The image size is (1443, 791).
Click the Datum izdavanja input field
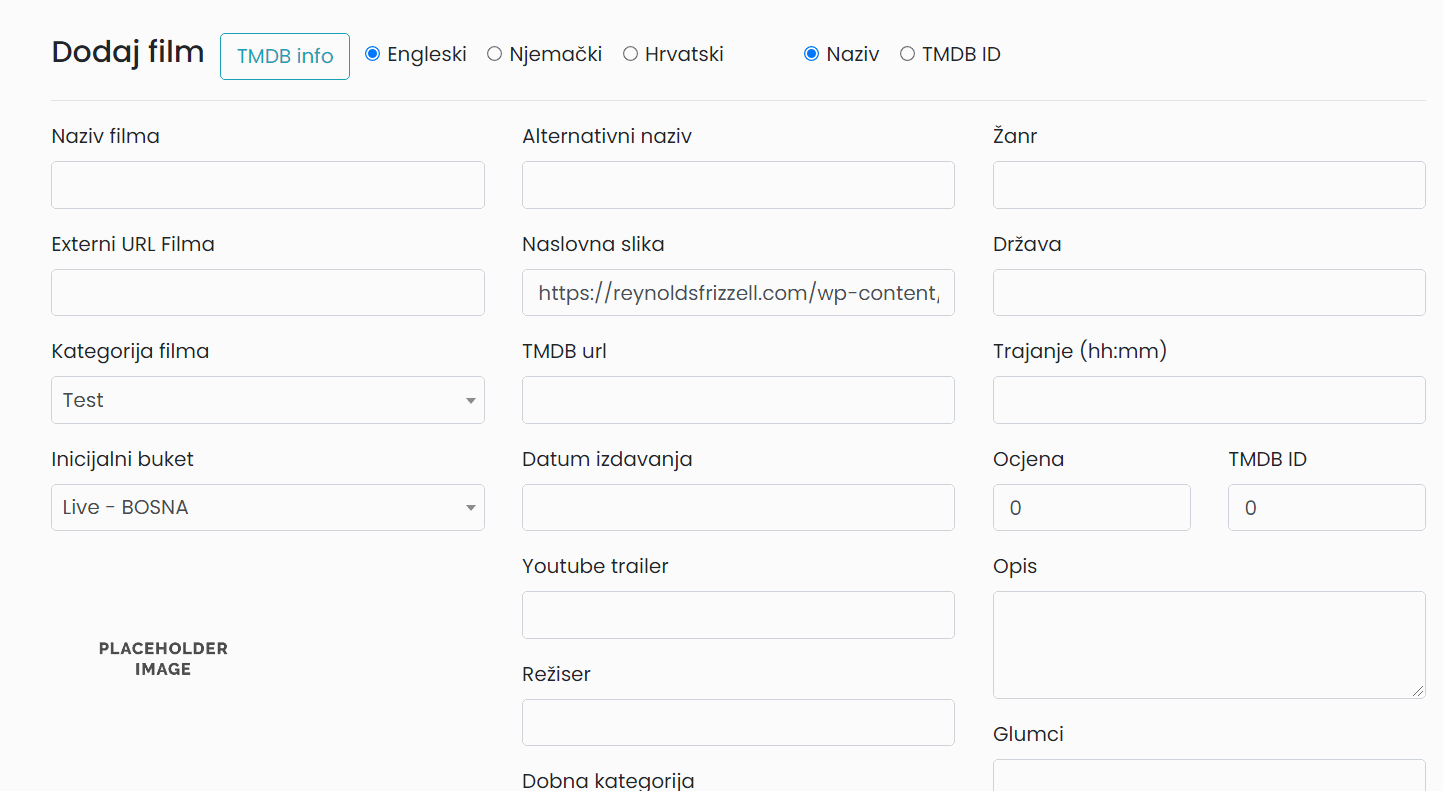click(738, 507)
